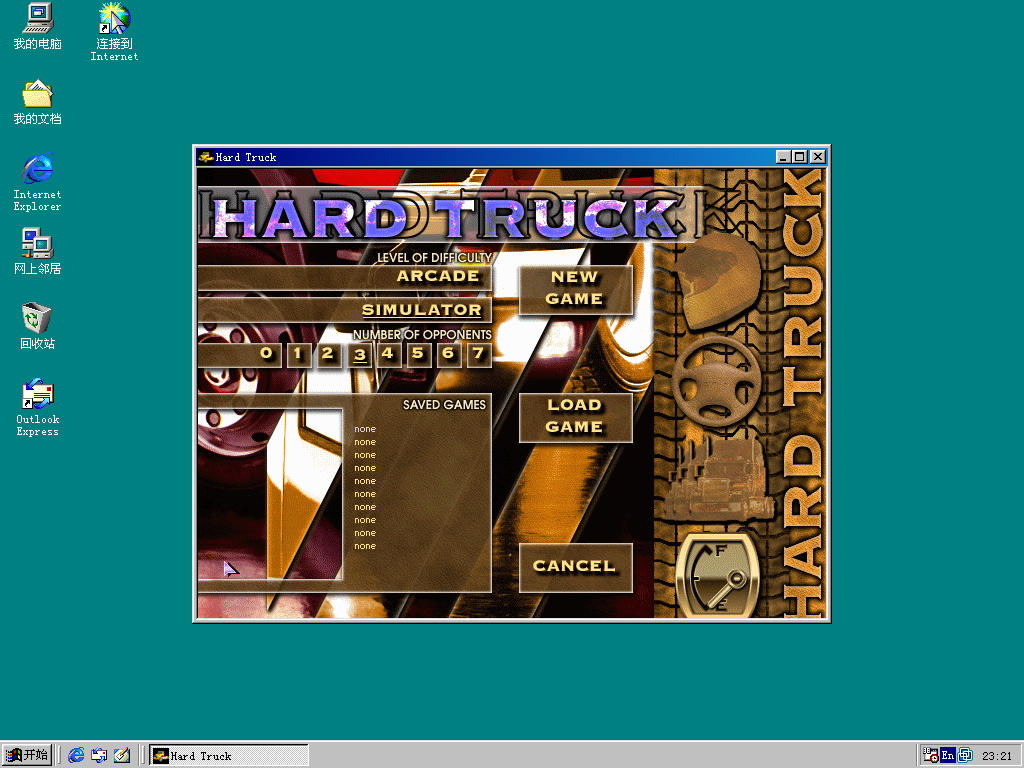Select Arcade difficulty level
1024x768 pixels.
pos(345,278)
